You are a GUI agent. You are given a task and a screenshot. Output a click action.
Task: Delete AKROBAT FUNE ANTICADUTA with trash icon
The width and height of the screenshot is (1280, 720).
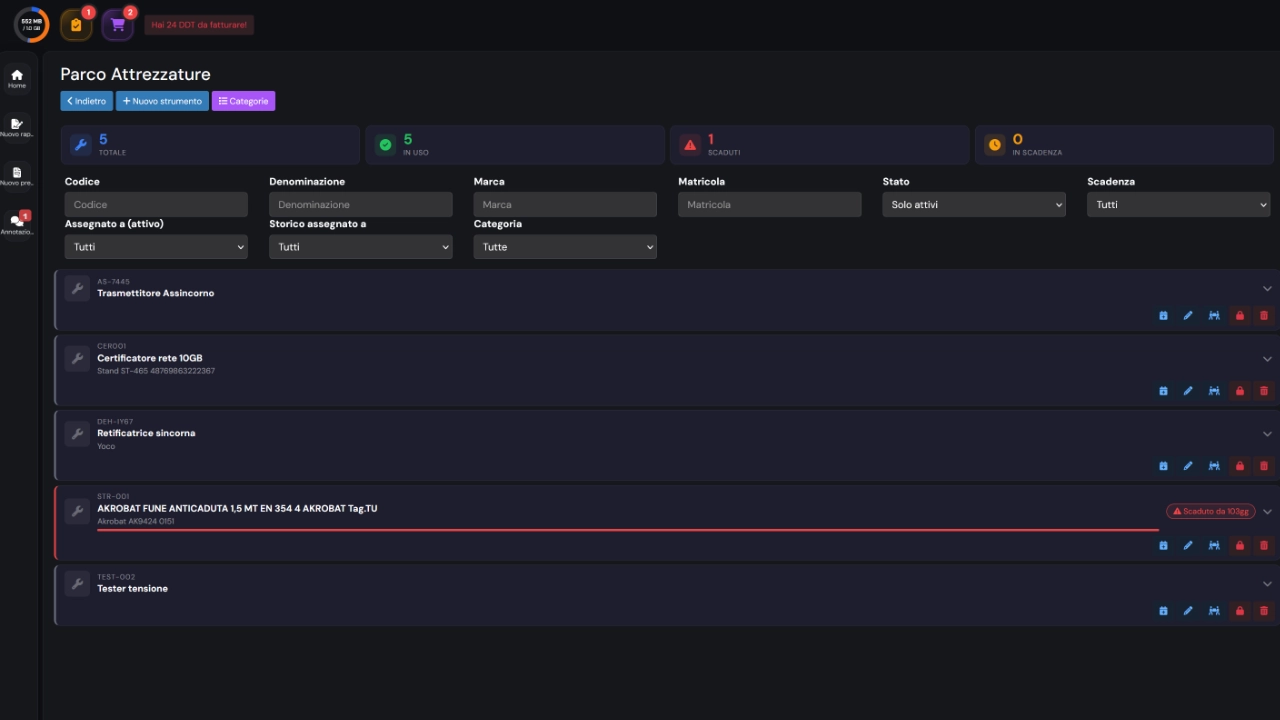pos(1264,546)
